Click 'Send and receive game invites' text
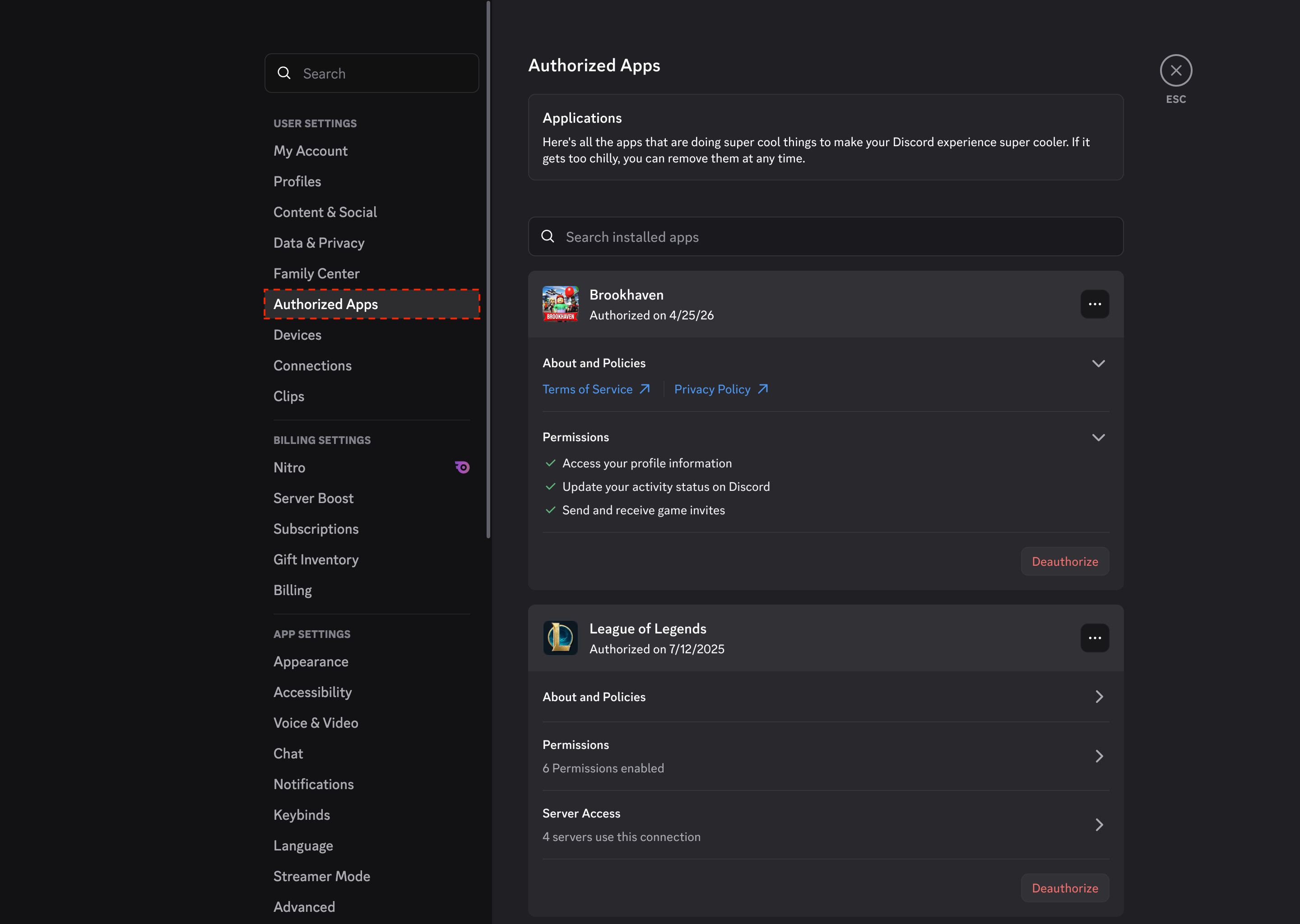The width and height of the screenshot is (1300, 924). [643, 510]
